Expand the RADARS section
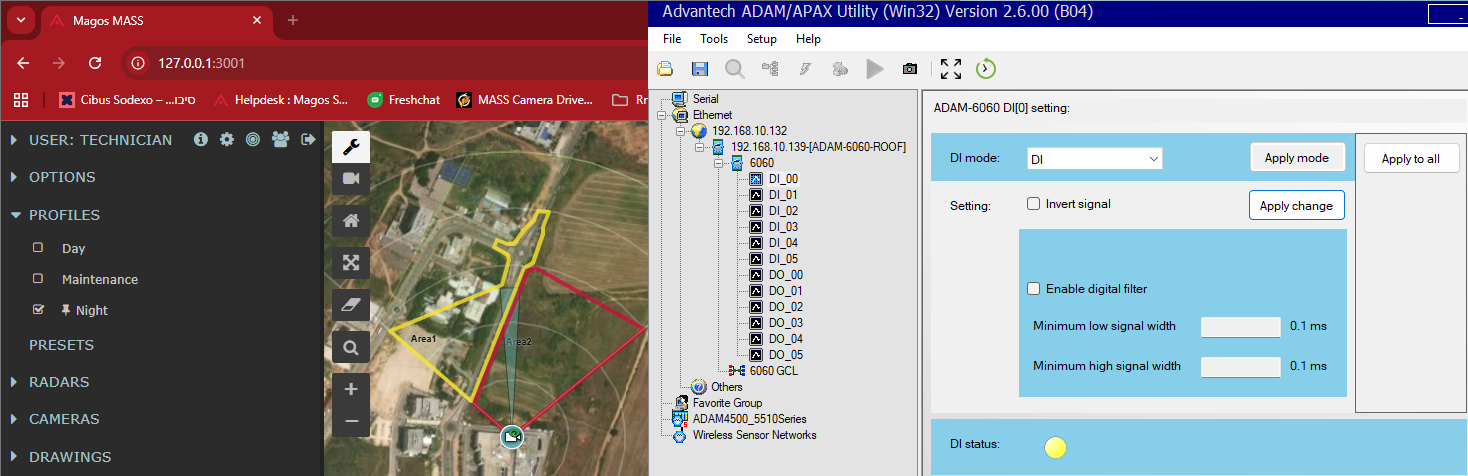1468x476 pixels. (15, 382)
